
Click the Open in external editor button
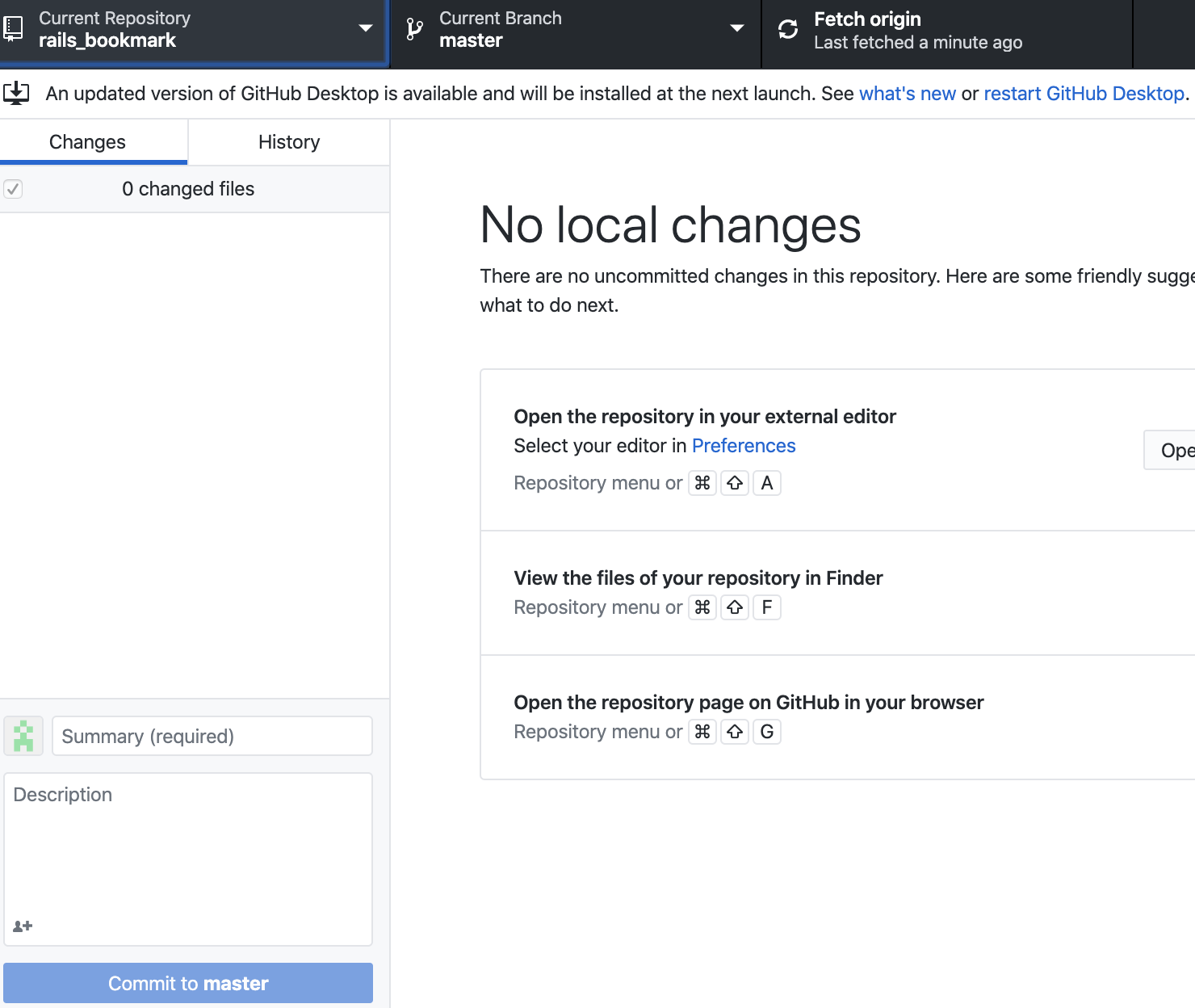(x=1171, y=450)
